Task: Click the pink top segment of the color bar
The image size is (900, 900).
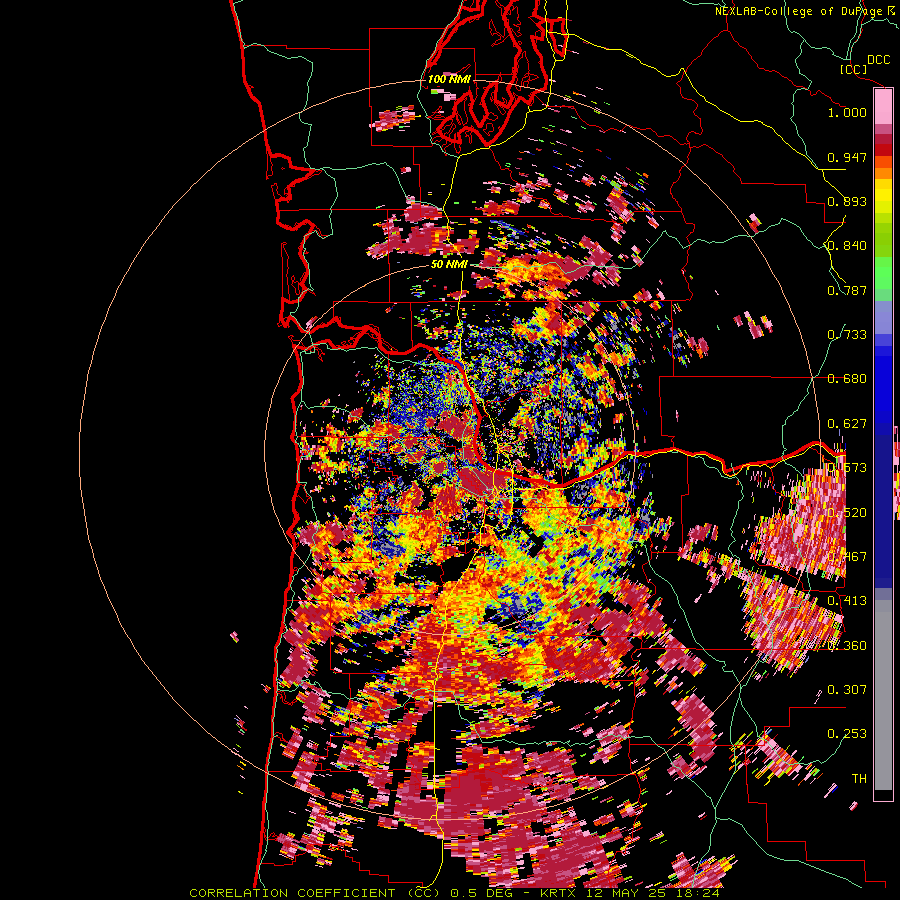Action: [883, 107]
